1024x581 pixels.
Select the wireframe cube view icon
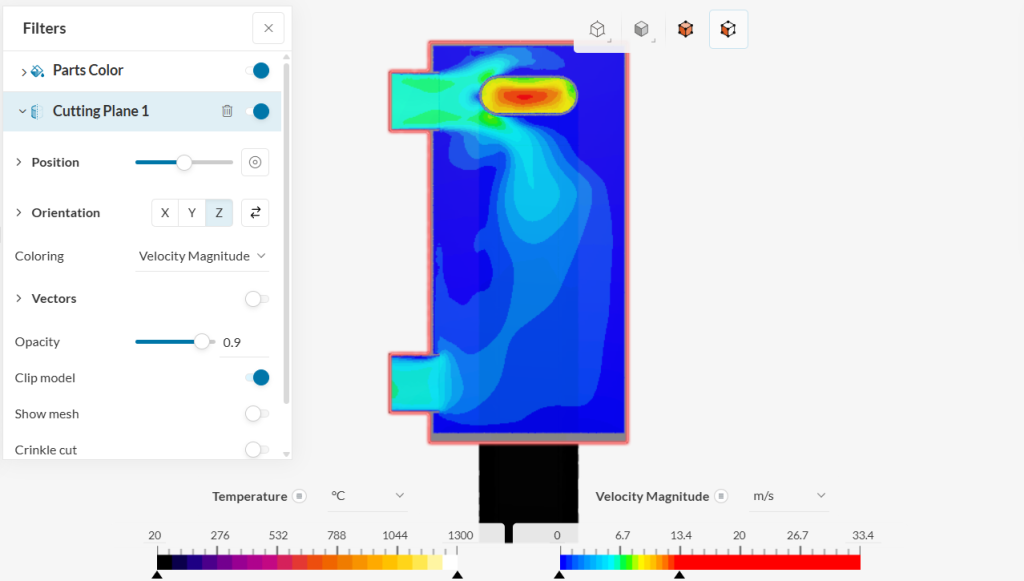point(597,30)
